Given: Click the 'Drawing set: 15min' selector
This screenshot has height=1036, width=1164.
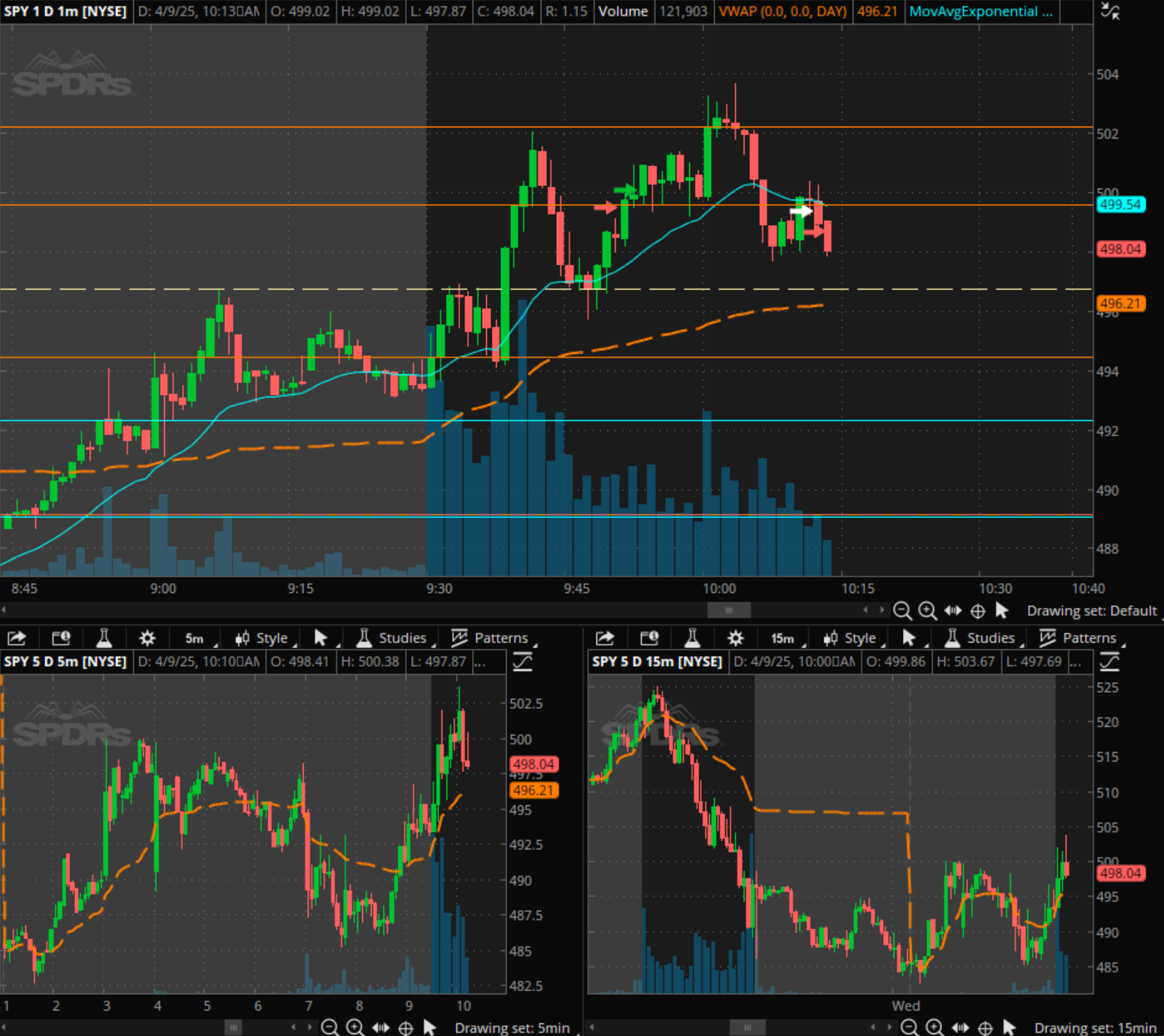Looking at the screenshot, I should coord(1095,1028).
